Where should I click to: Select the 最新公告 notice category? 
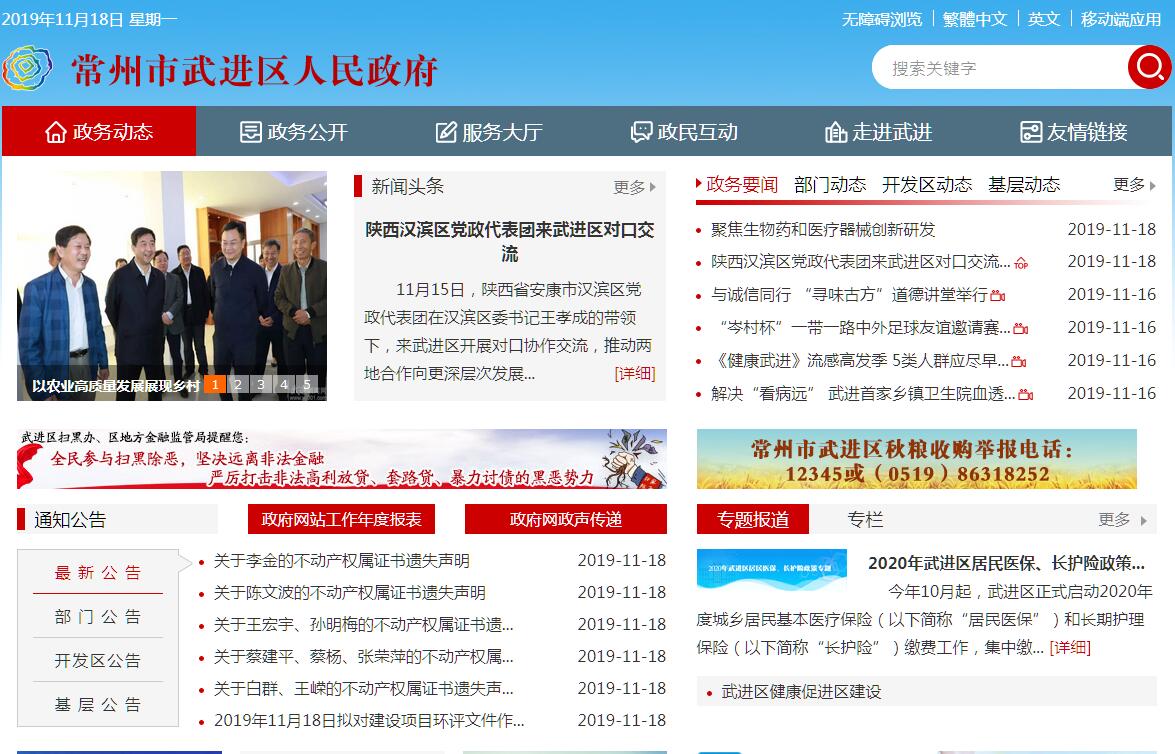coord(97,573)
